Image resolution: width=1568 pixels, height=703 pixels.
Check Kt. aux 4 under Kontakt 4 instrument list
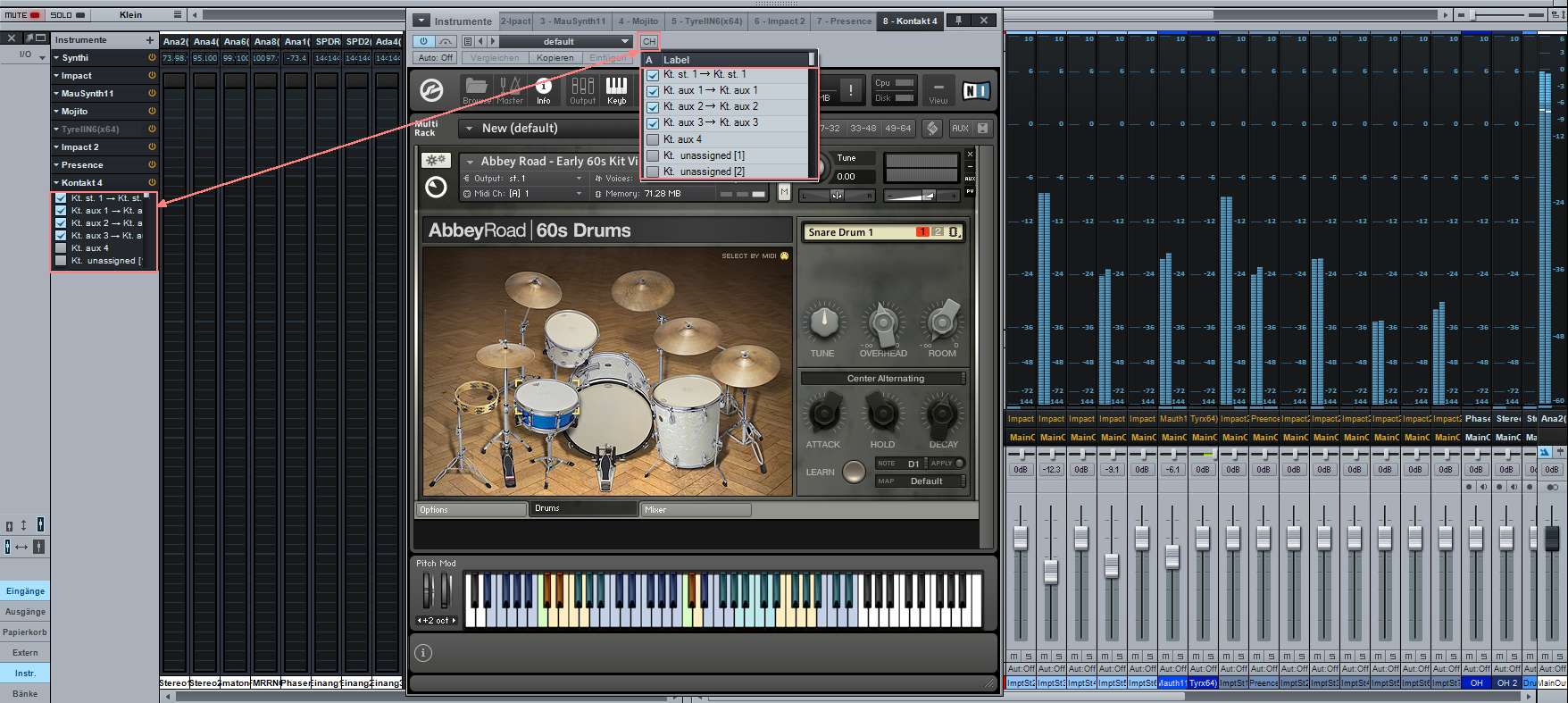point(61,248)
